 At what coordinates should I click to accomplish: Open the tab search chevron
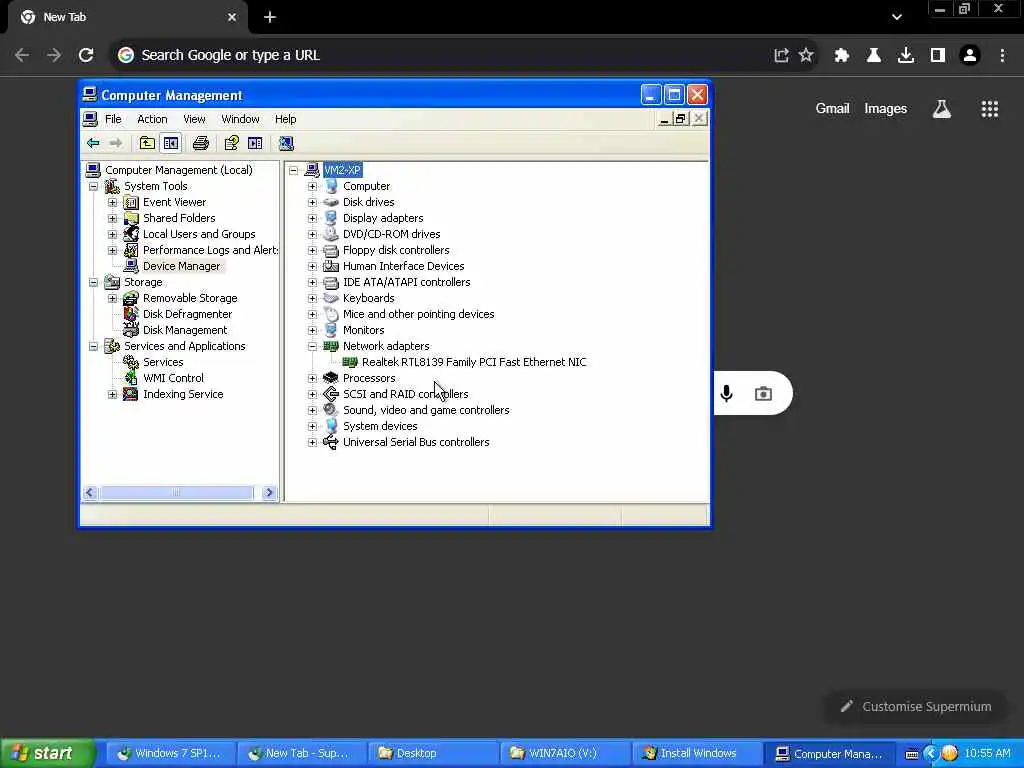(897, 18)
